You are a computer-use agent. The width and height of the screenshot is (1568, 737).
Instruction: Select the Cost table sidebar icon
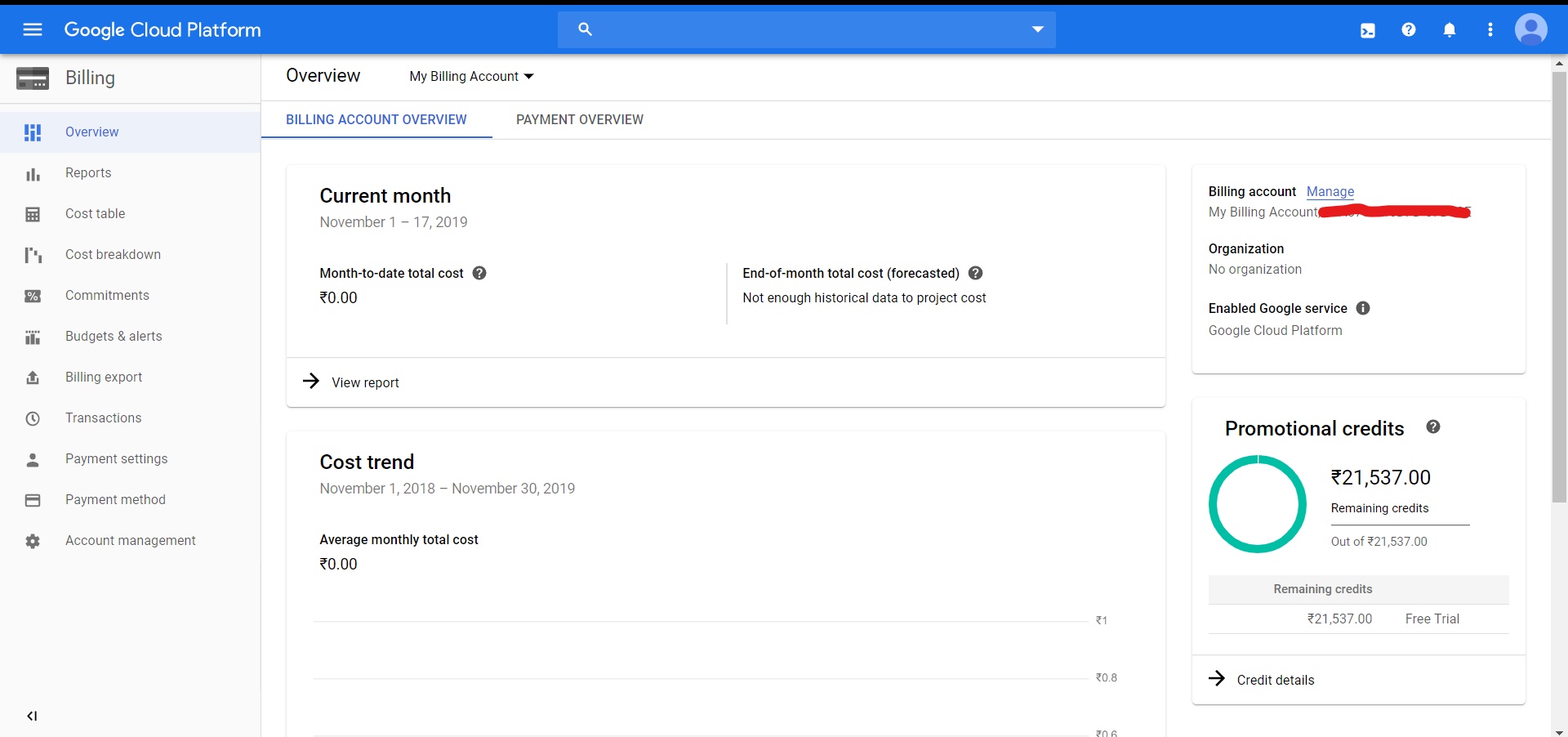[33, 213]
